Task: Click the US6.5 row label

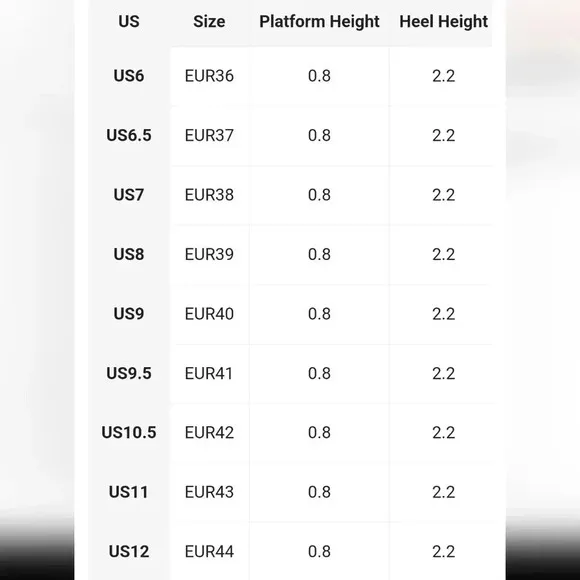Action: click(x=129, y=135)
